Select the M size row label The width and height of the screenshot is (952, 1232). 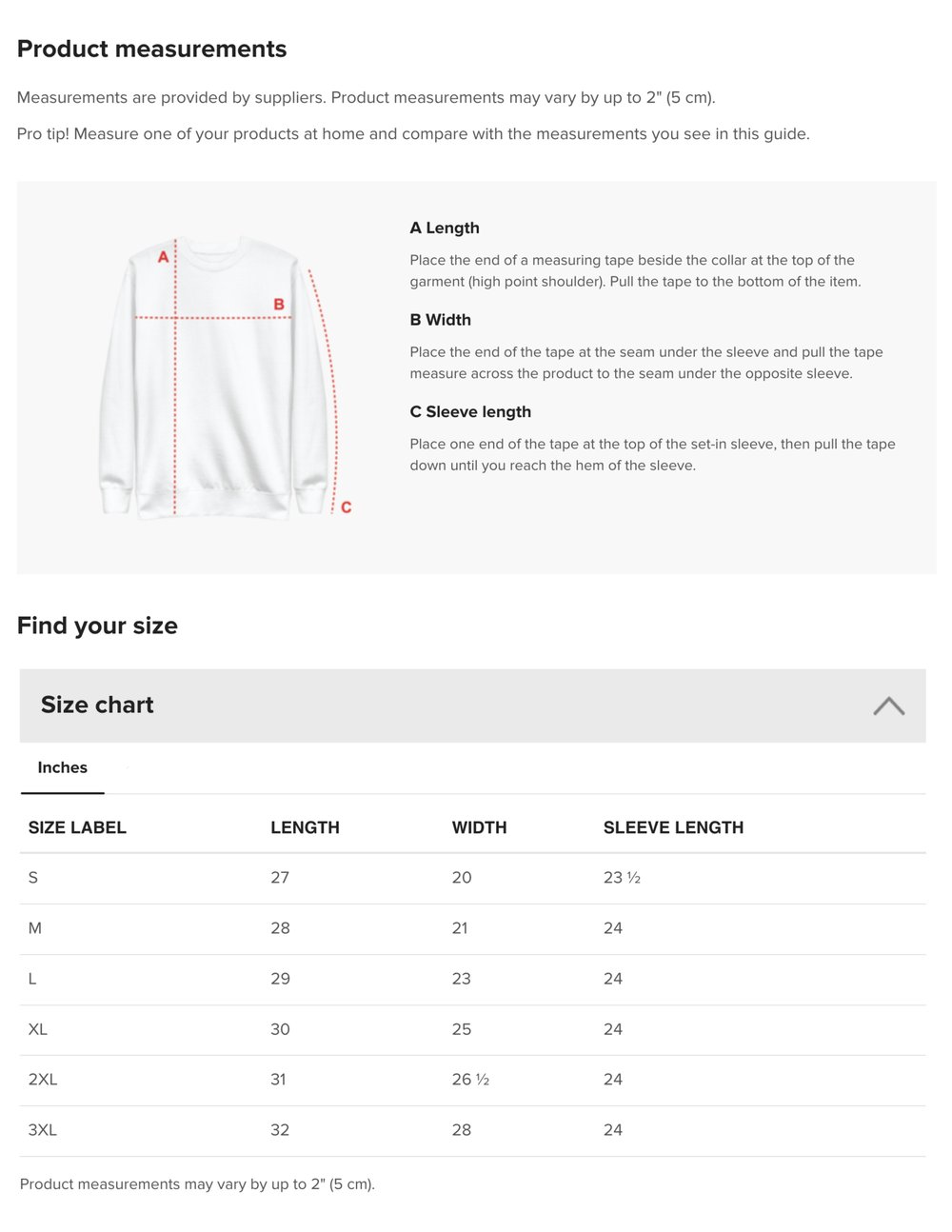point(35,928)
